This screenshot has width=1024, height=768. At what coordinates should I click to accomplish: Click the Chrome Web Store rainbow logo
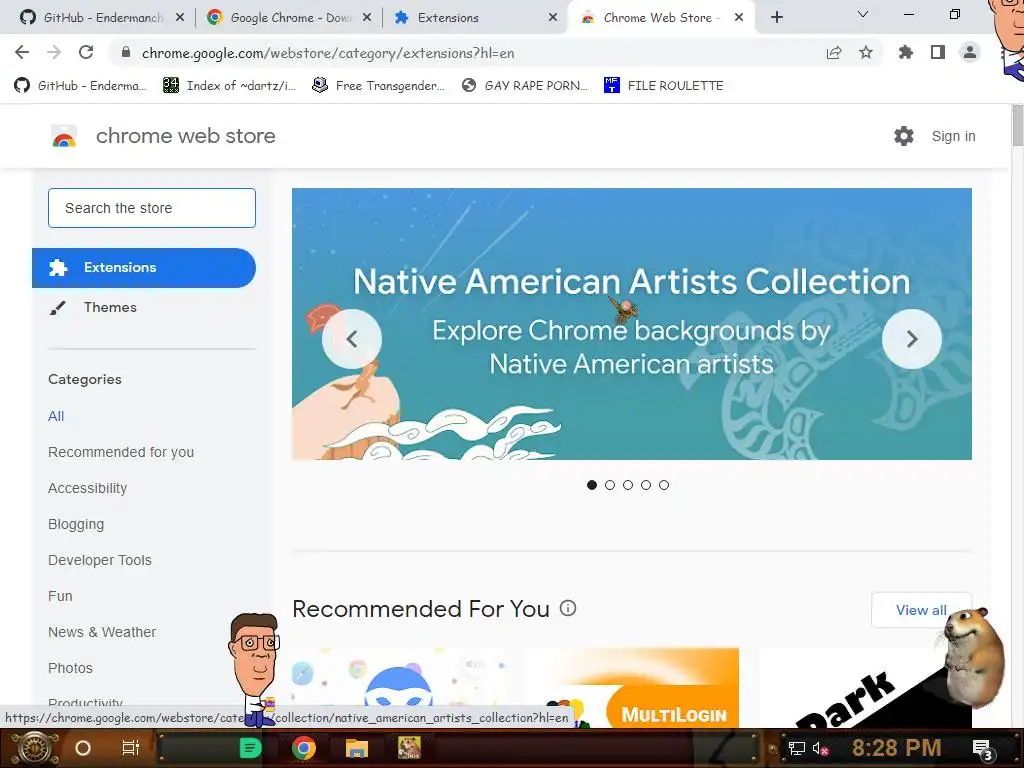(x=64, y=136)
